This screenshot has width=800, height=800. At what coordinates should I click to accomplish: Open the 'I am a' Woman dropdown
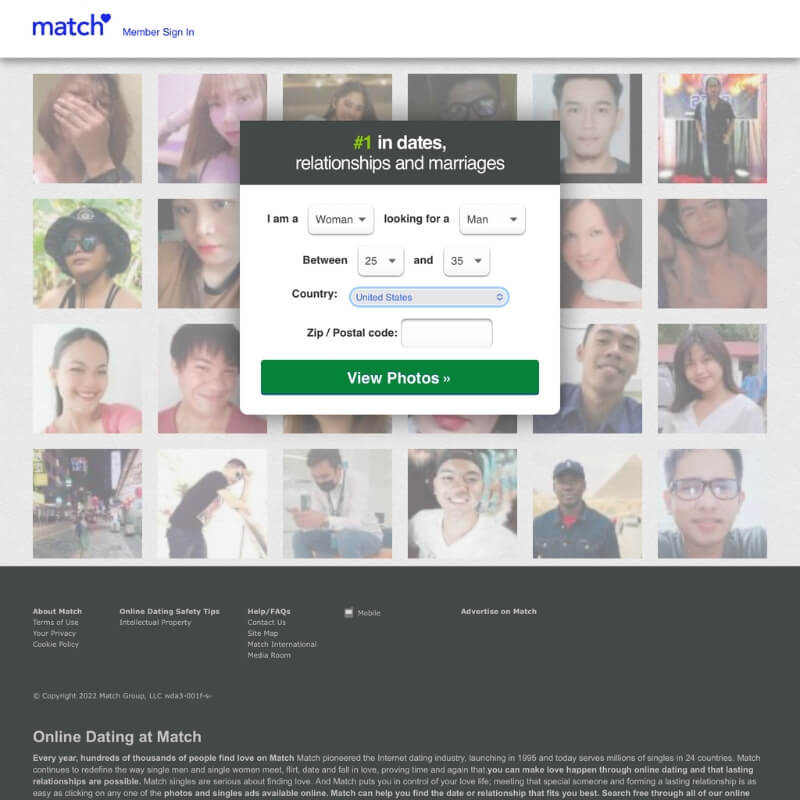[x=341, y=219]
